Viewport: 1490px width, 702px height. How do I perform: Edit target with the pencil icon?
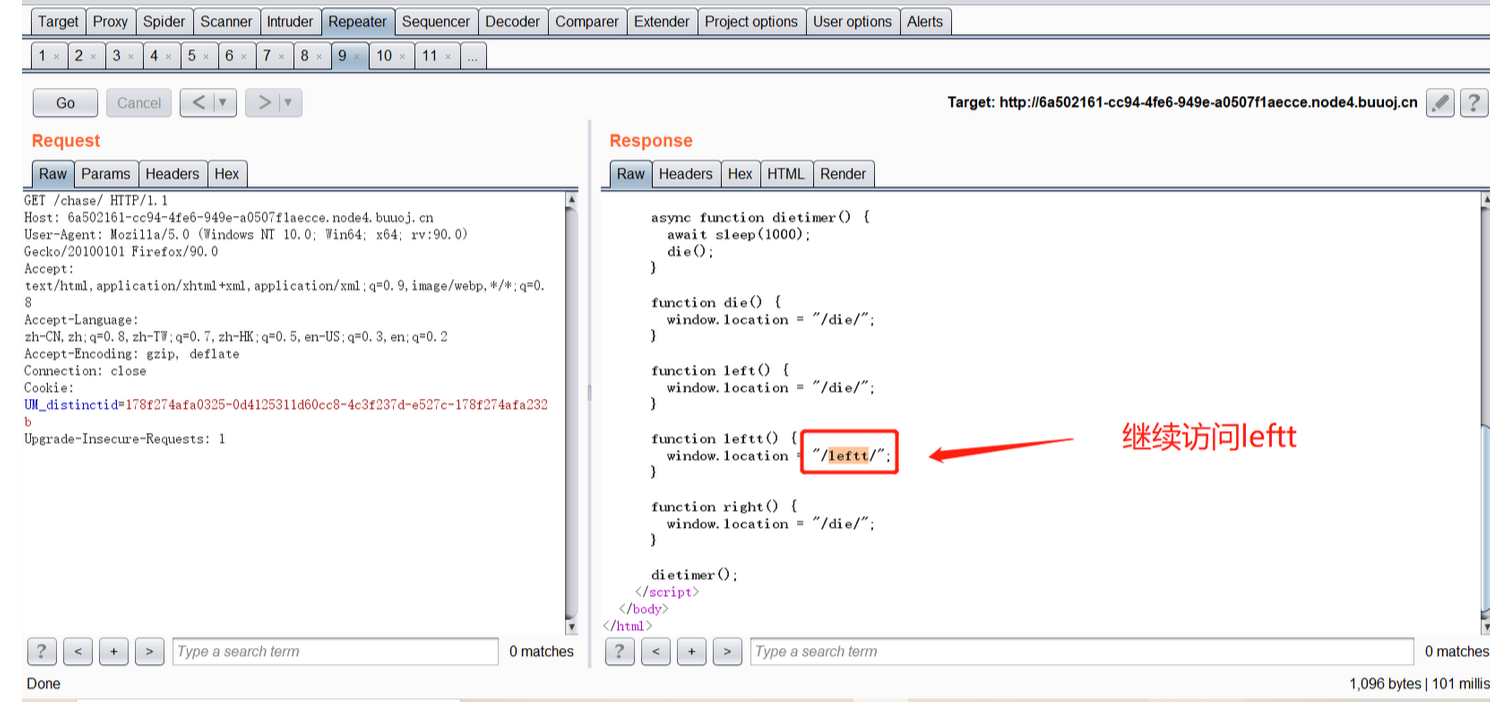[x=1440, y=102]
